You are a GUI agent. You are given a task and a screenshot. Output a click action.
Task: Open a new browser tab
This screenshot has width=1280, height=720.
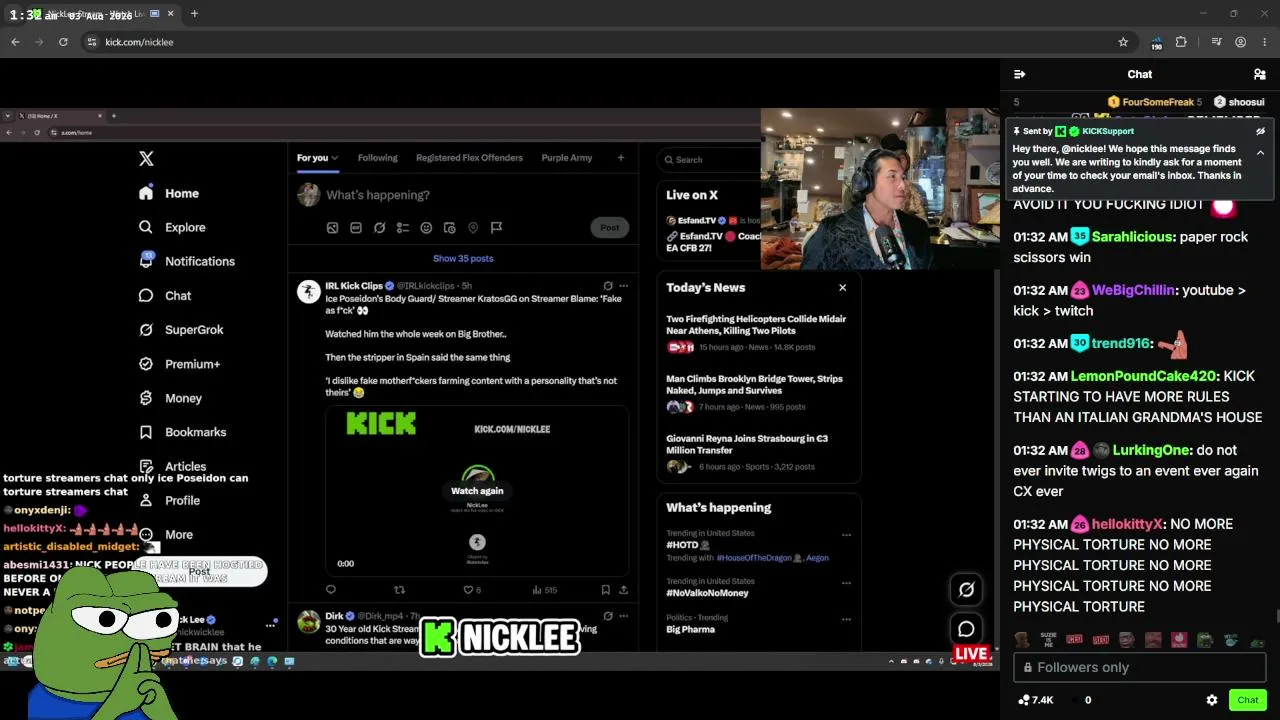point(194,14)
